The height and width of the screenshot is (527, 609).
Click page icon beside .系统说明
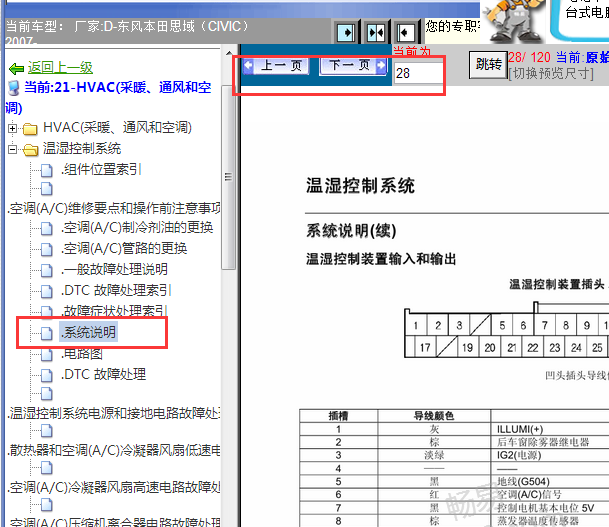(47, 333)
